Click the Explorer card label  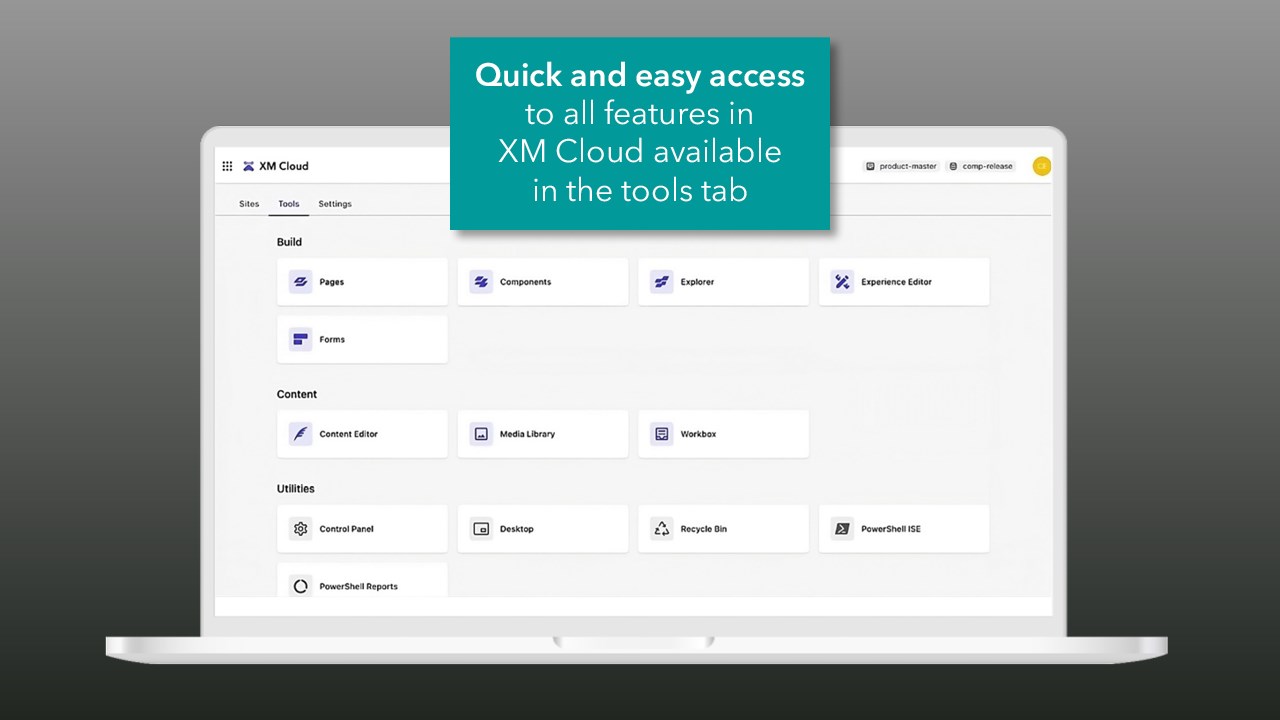(698, 282)
